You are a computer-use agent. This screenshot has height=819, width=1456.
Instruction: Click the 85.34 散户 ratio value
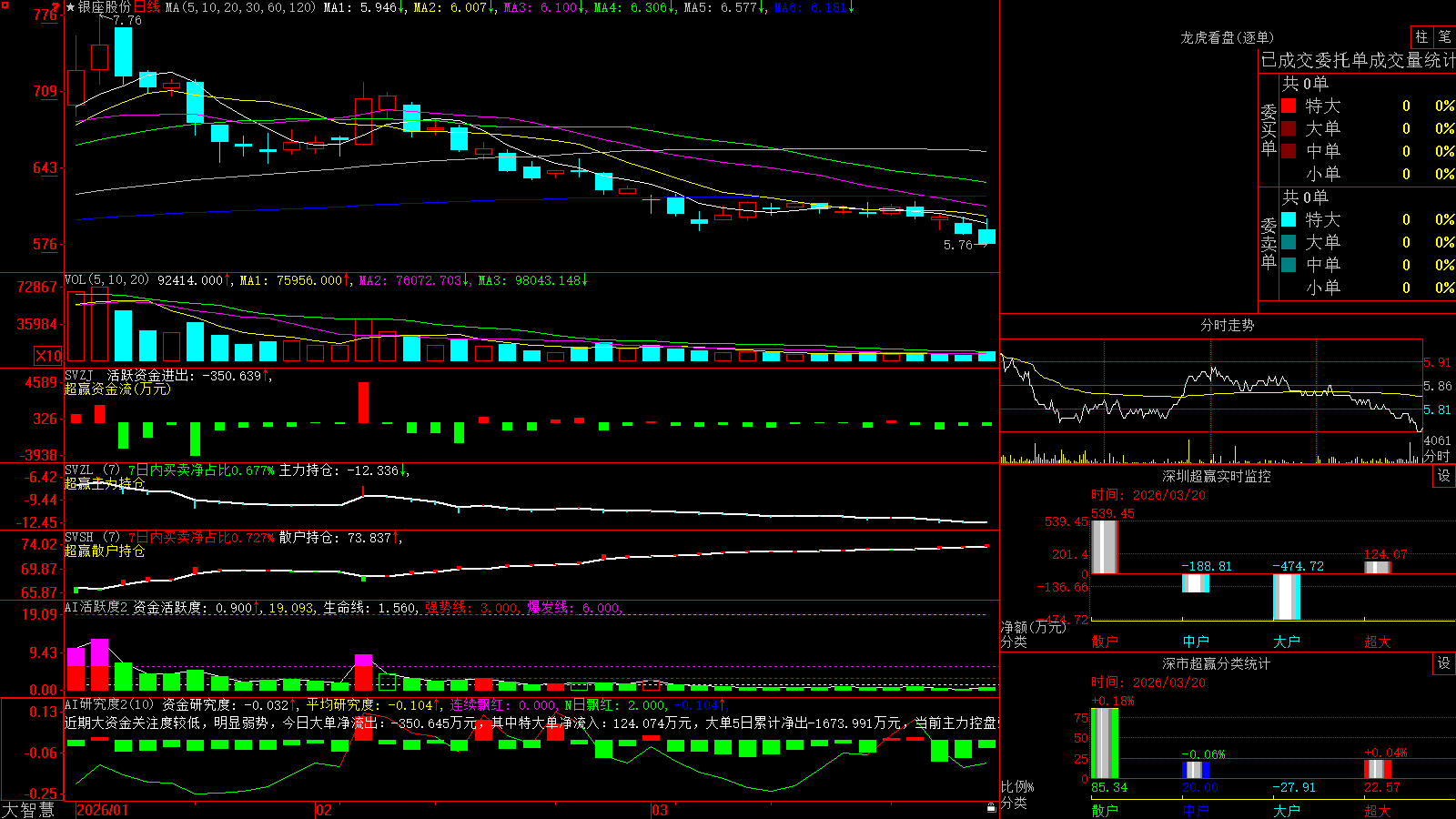pos(1109,787)
